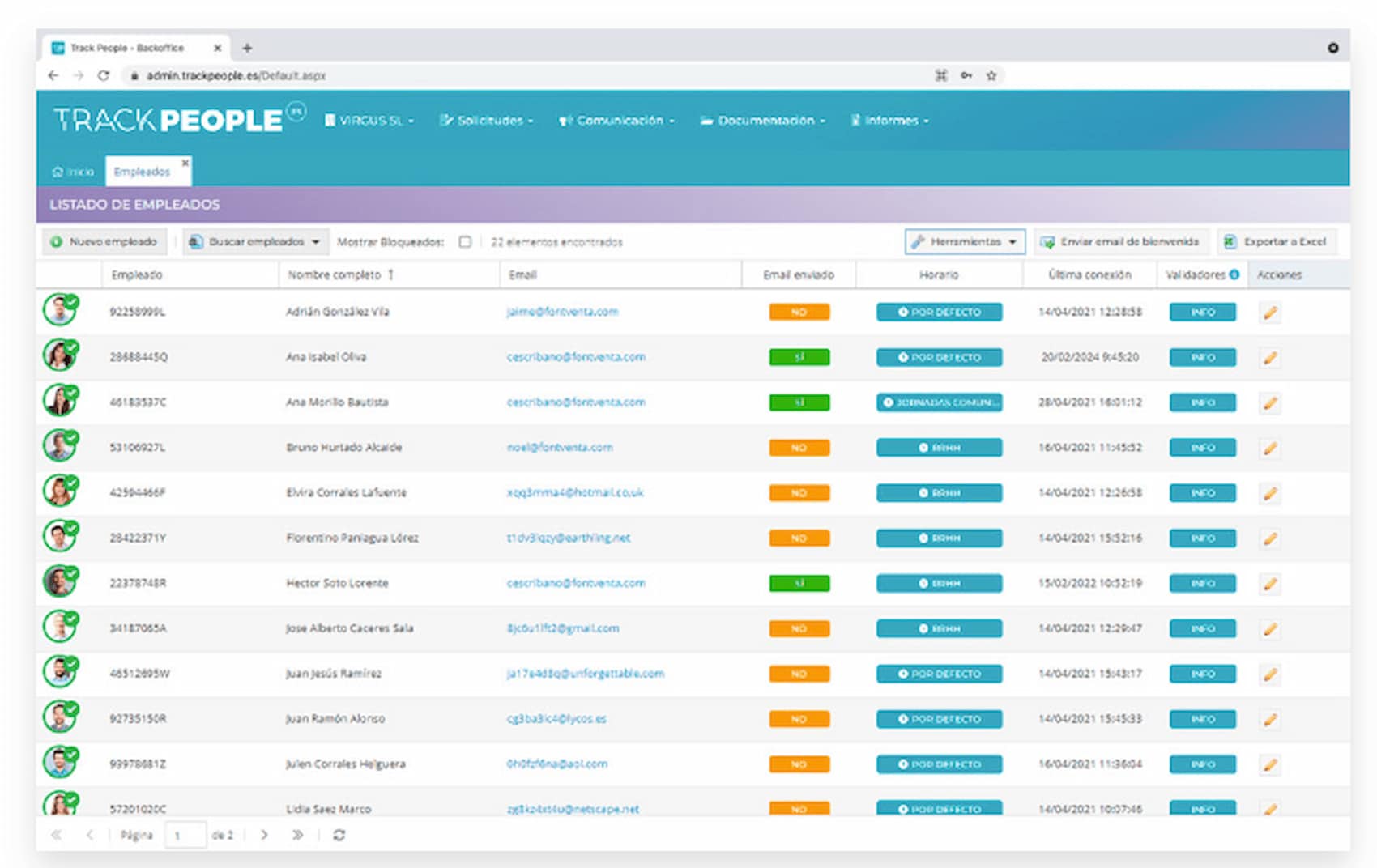The width and height of the screenshot is (1377, 868).
Task: Edit employee Adrián González Vila with pencil icon
Action: coord(1270,313)
